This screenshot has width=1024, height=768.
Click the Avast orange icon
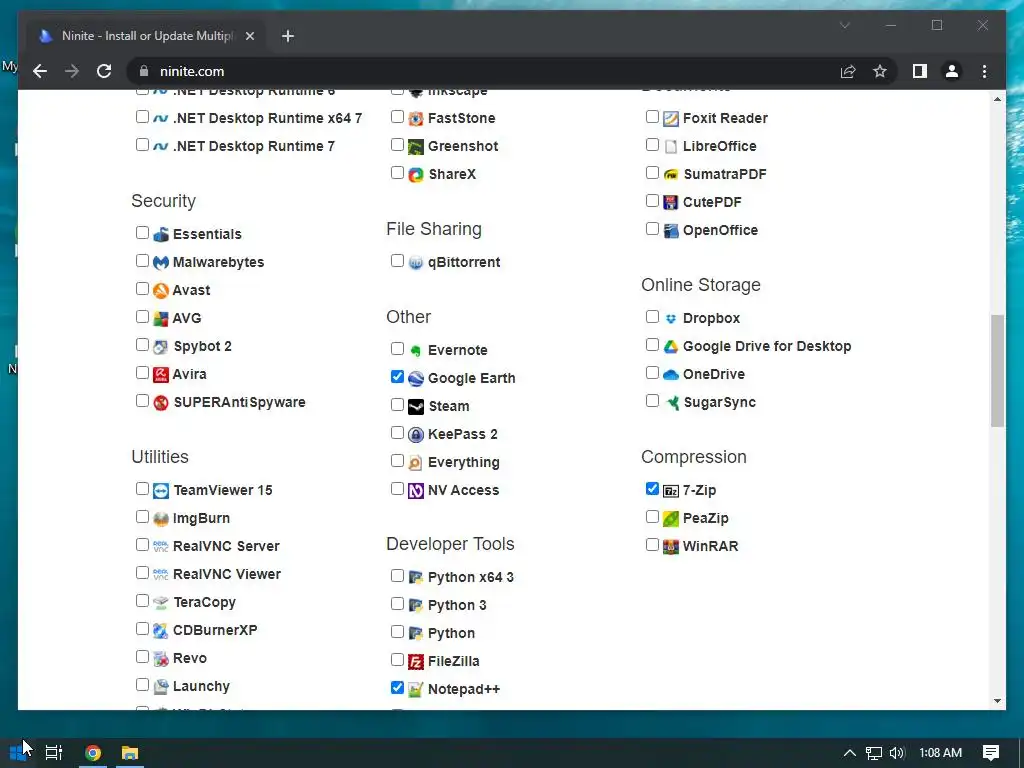161,291
